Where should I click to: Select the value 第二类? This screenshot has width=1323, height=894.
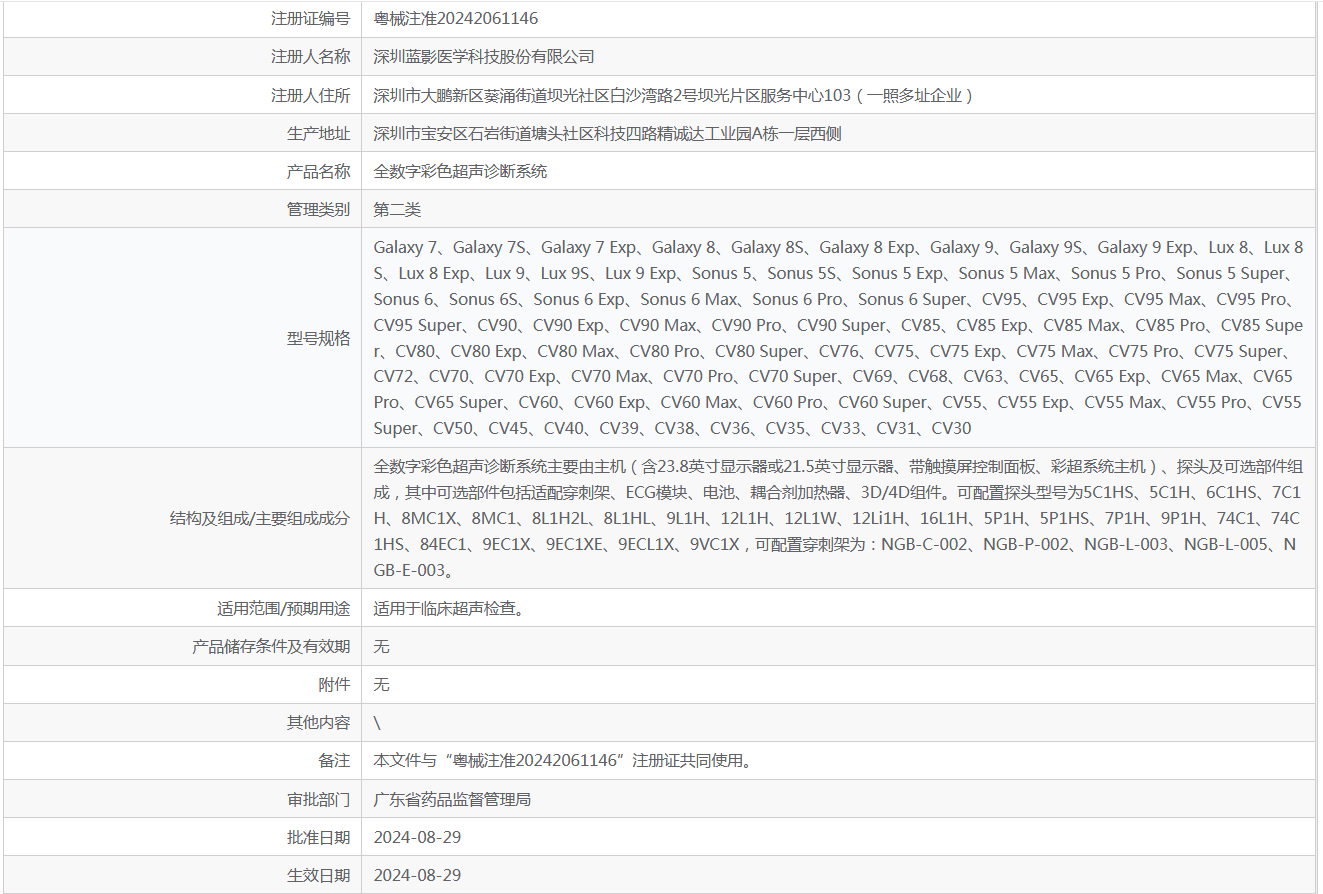pyautogui.click(x=398, y=209)
